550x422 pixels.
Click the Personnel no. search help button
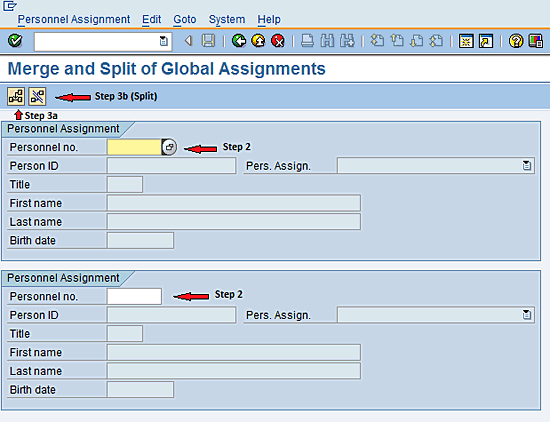click(x=169, y=147)
